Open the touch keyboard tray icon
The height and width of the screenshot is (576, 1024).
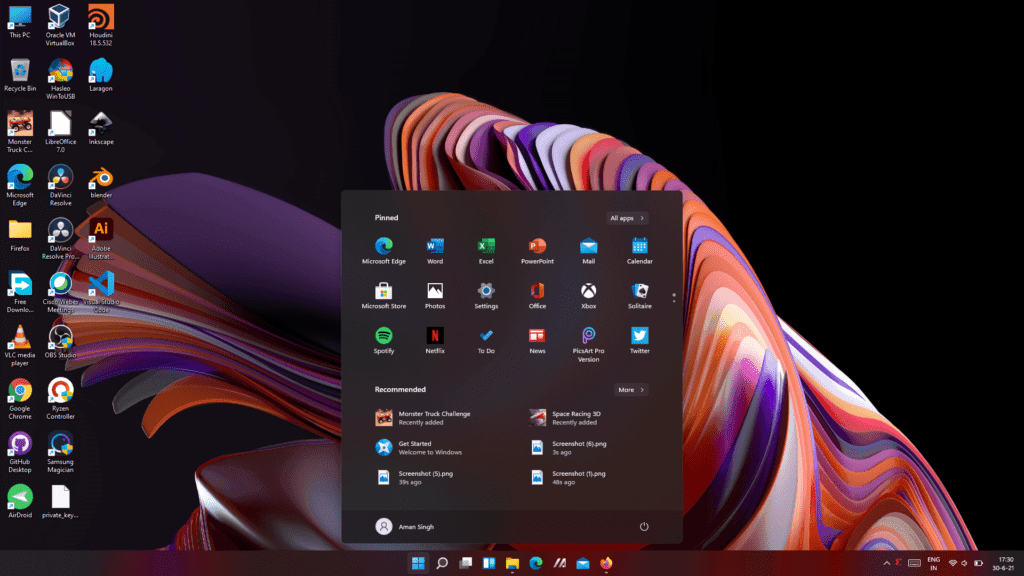(914, 563)
